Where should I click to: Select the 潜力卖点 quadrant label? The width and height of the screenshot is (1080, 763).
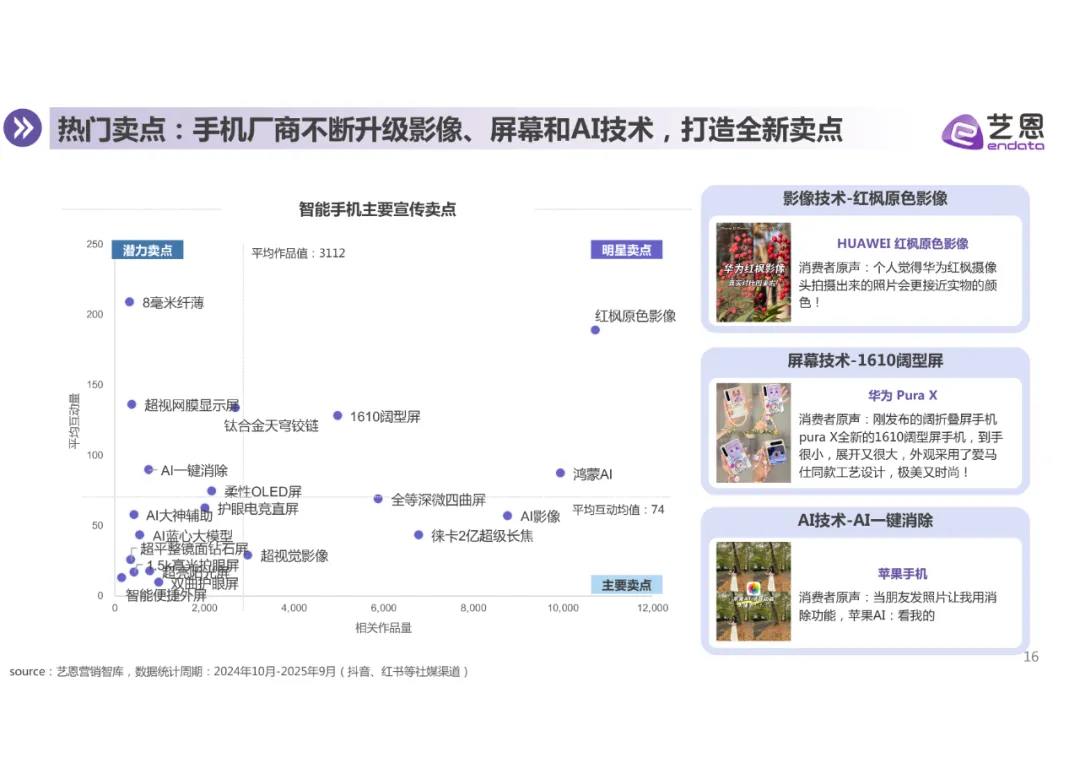pyautogui.click(x=147, y=250)
